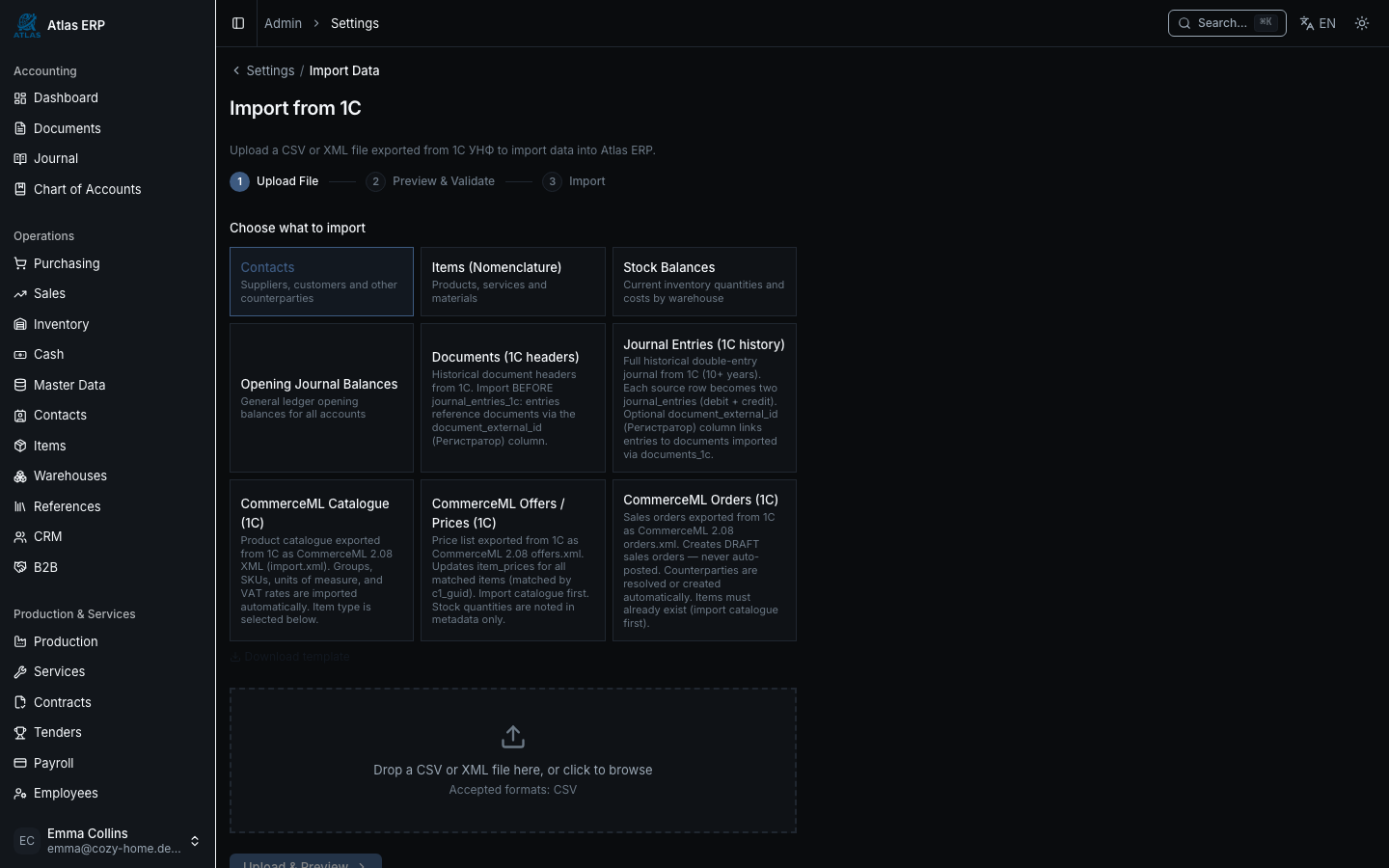This screenshot has height=868, width=1389.
Task: Click the Atlas ERP logo icon
Action: pyautogui.click(x=27, y=25)
